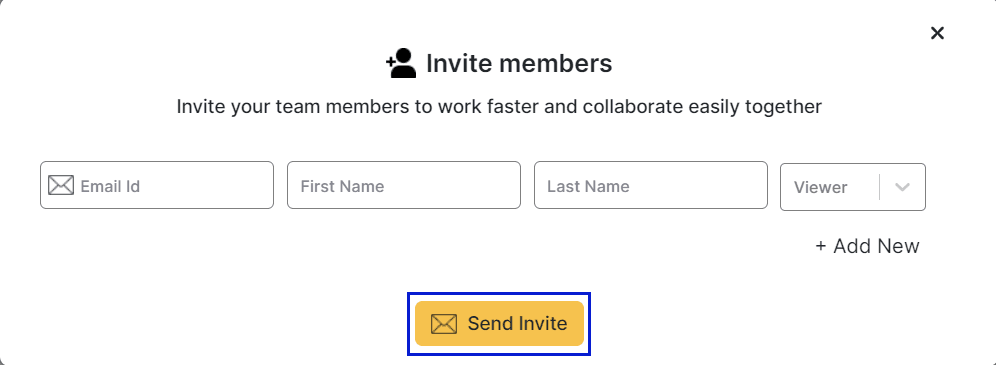Click the add-user icon beside the heading
The width and height of the screenshot is (996, 365).
click(401, 63)
